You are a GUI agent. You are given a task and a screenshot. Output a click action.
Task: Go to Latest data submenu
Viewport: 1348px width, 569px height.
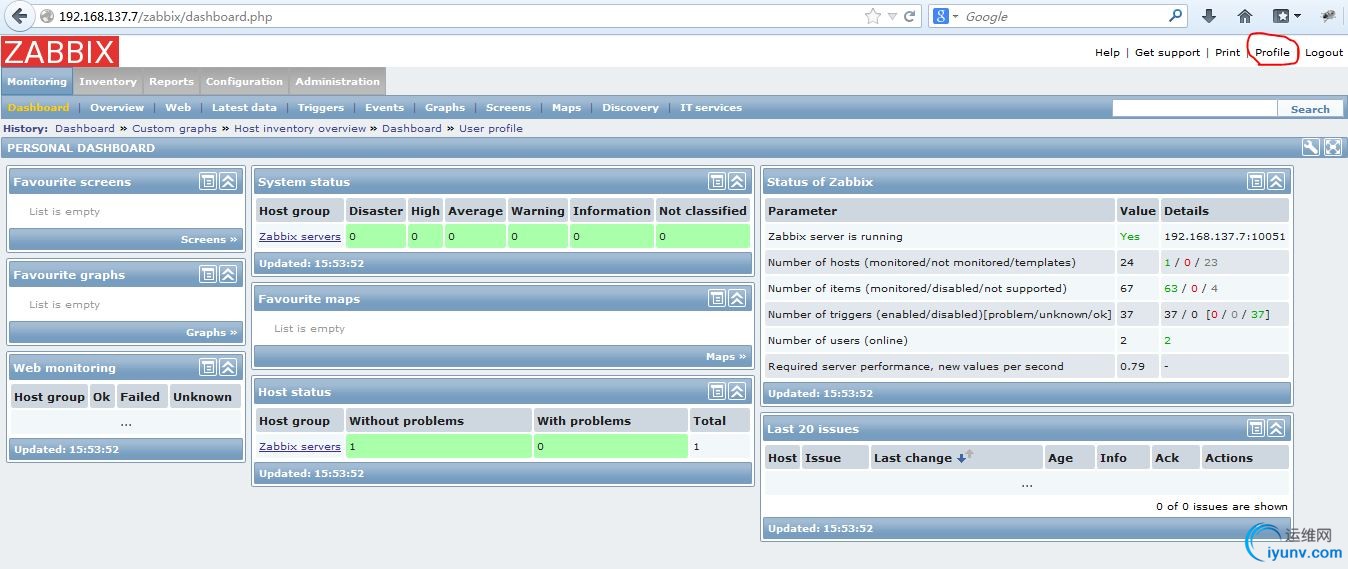tap(244, 108)
